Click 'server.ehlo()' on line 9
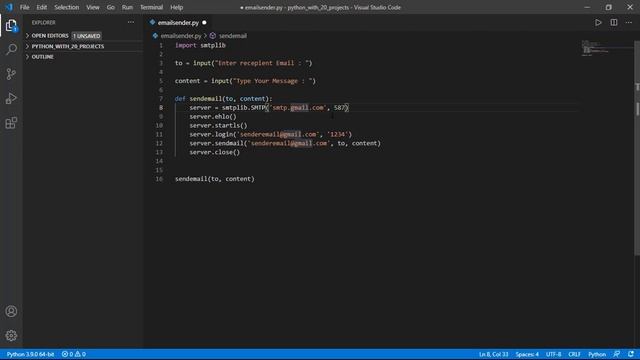640x360 pixels. (213, 117)
